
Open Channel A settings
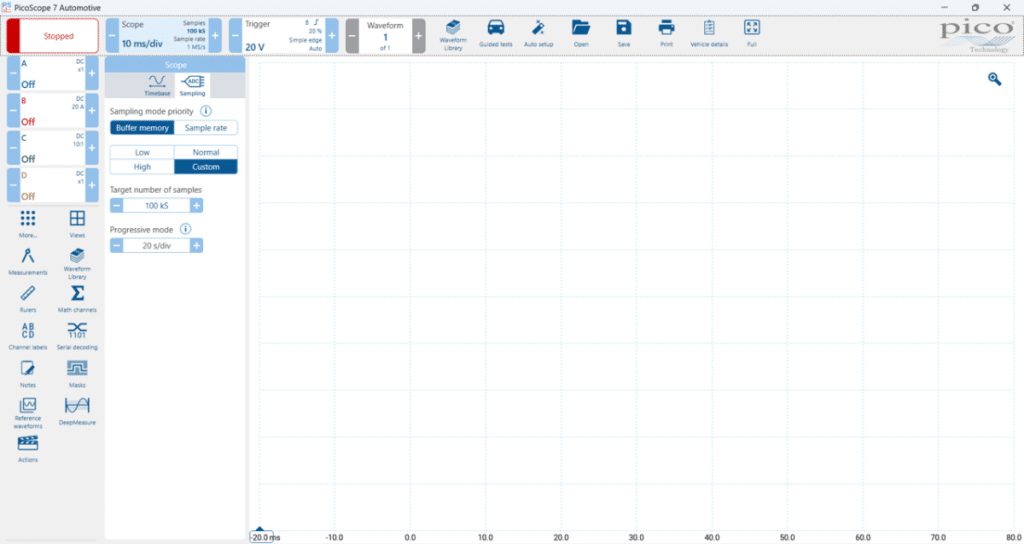pyautogui.click(x=52, y=73)
